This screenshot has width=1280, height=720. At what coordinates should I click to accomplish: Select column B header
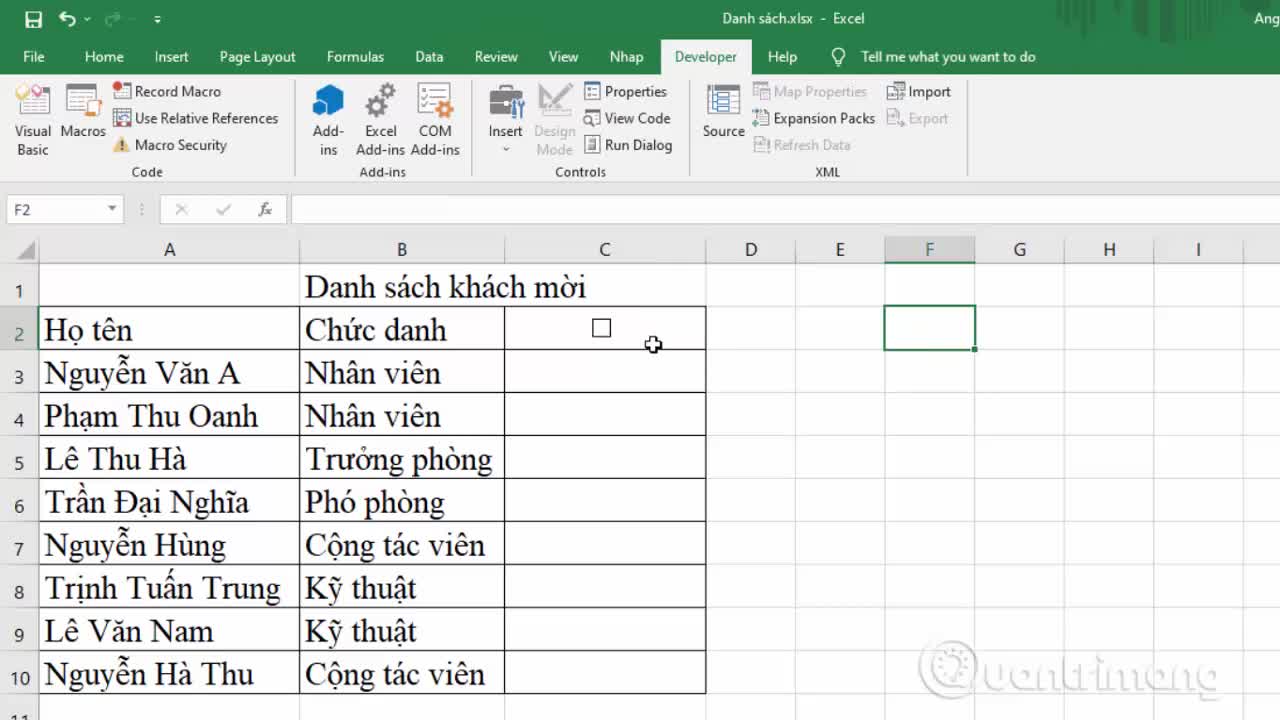click(402, 250)
